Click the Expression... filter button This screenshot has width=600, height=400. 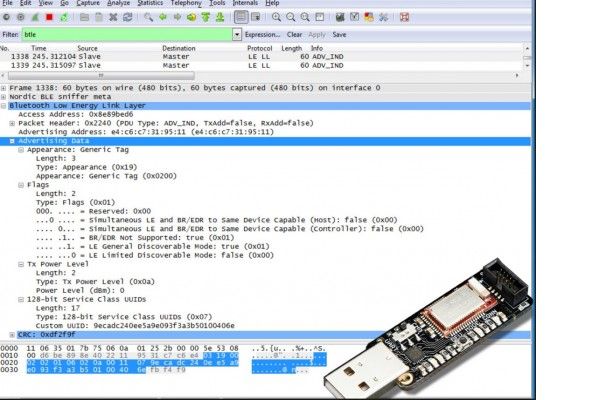pyautogui.click(x=262, y=34)
